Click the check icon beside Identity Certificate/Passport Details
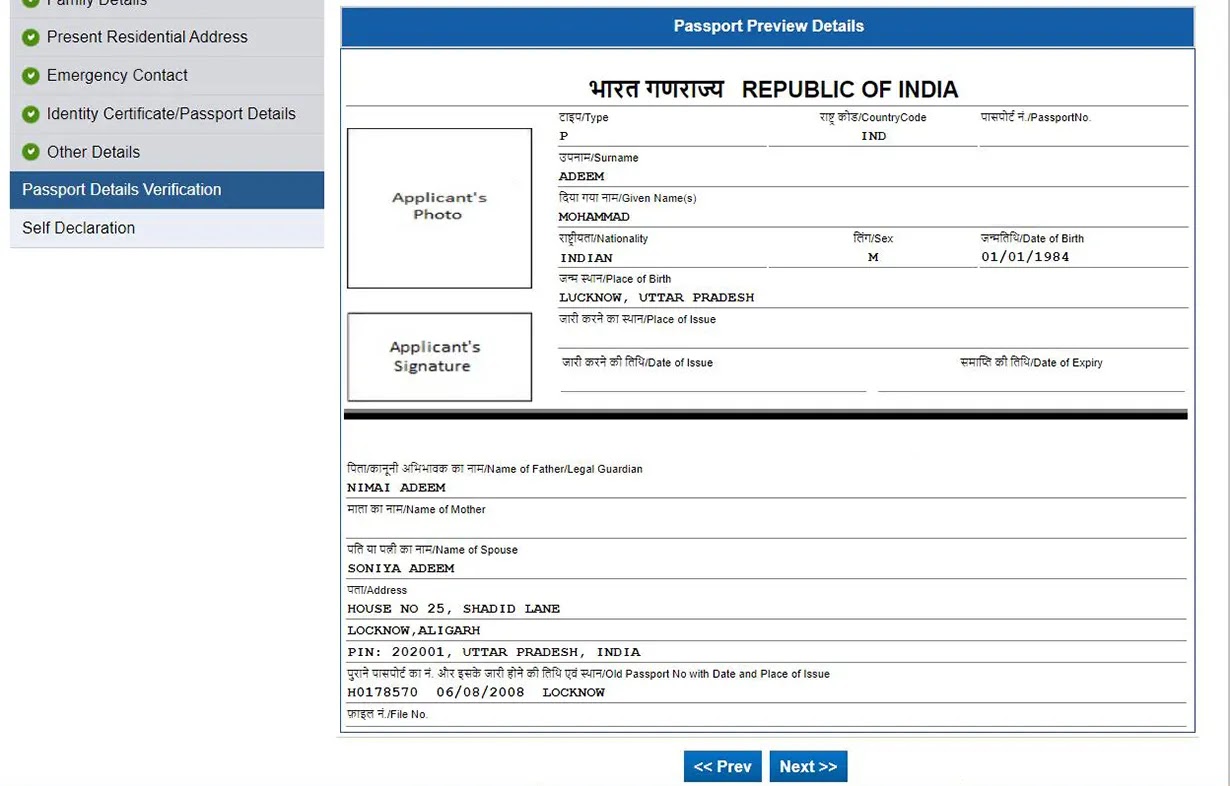Image resolution: width=1230 pixels, height=786 pixels. [30, 114]
